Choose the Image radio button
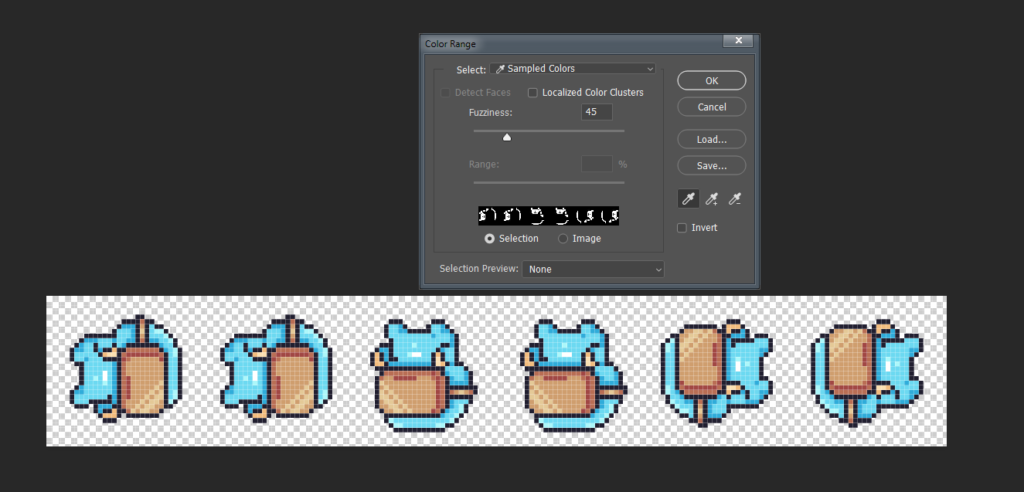The image size is (1024, 492). [563, 239]
